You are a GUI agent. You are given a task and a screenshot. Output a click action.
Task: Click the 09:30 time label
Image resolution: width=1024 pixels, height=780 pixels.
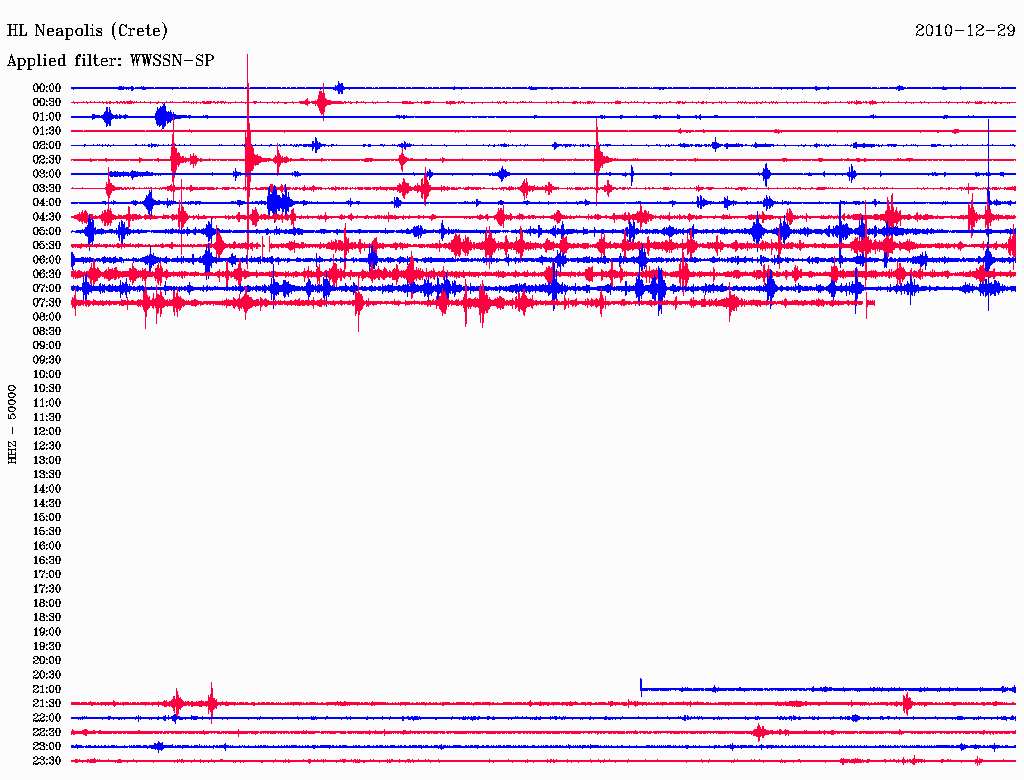(x=47, y=360)
